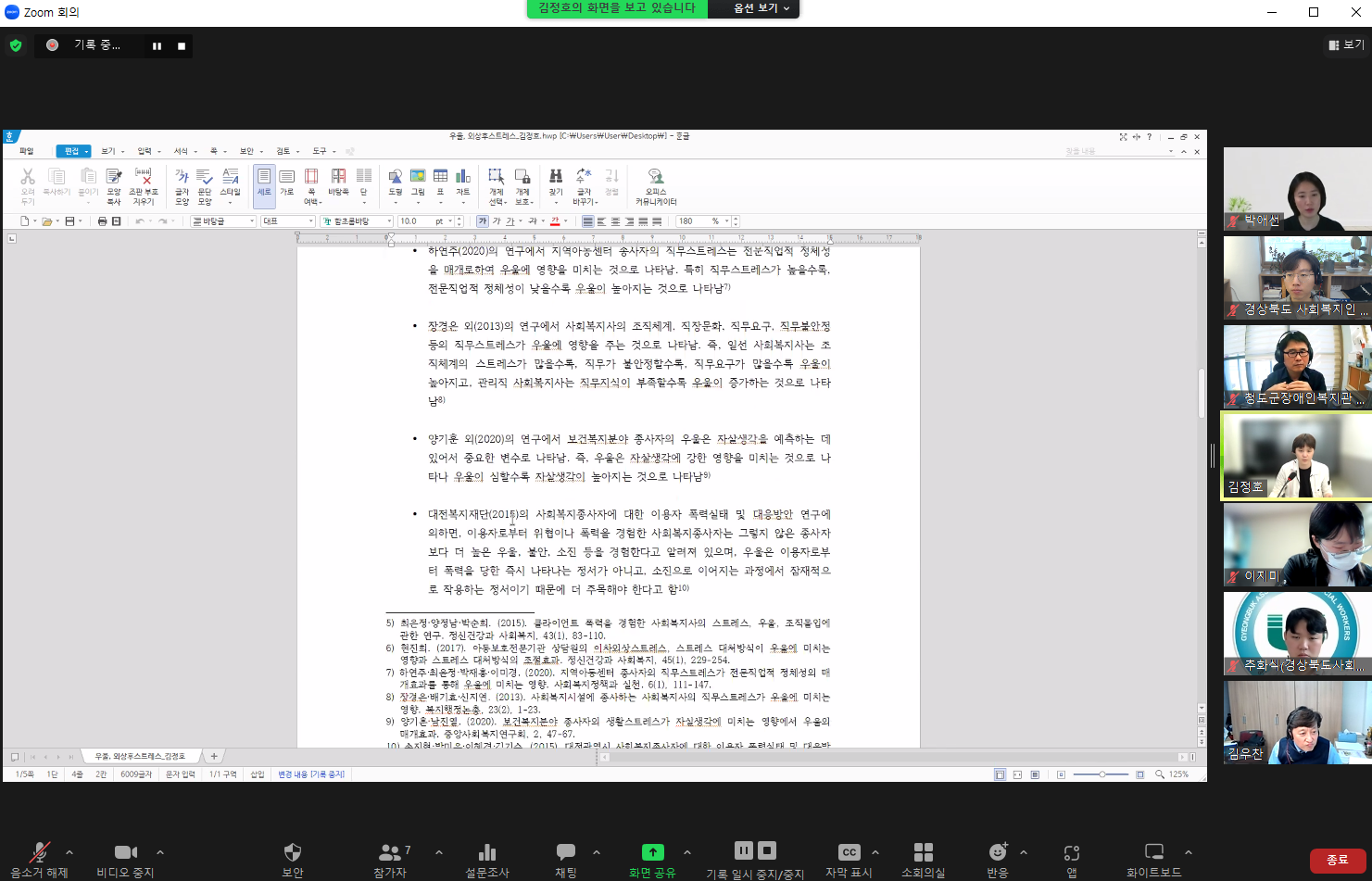Click the 반응 reactions button
Image resolution: width=1372 pixels, height=881 pixels.
(998, 860)
